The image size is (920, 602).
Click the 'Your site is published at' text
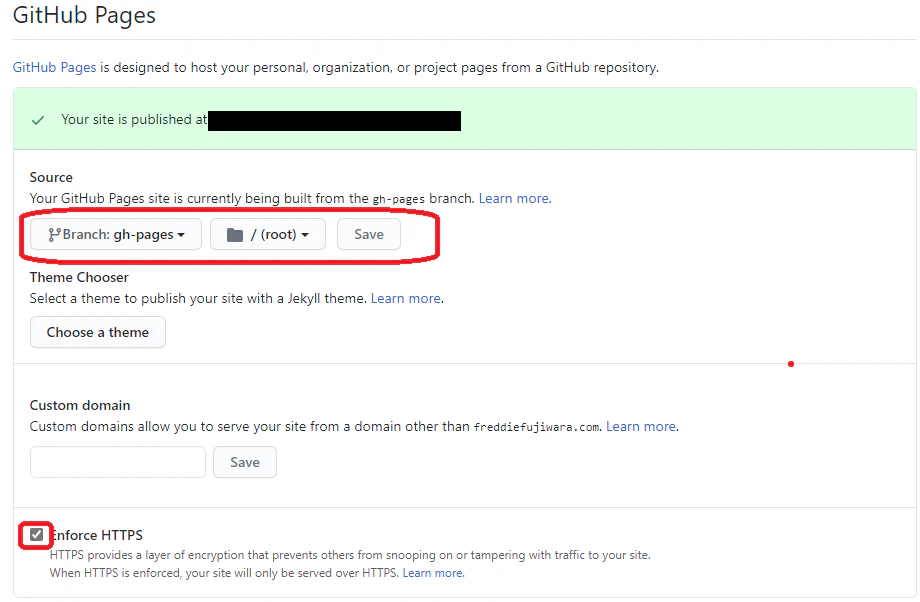[x=134, y=119]
